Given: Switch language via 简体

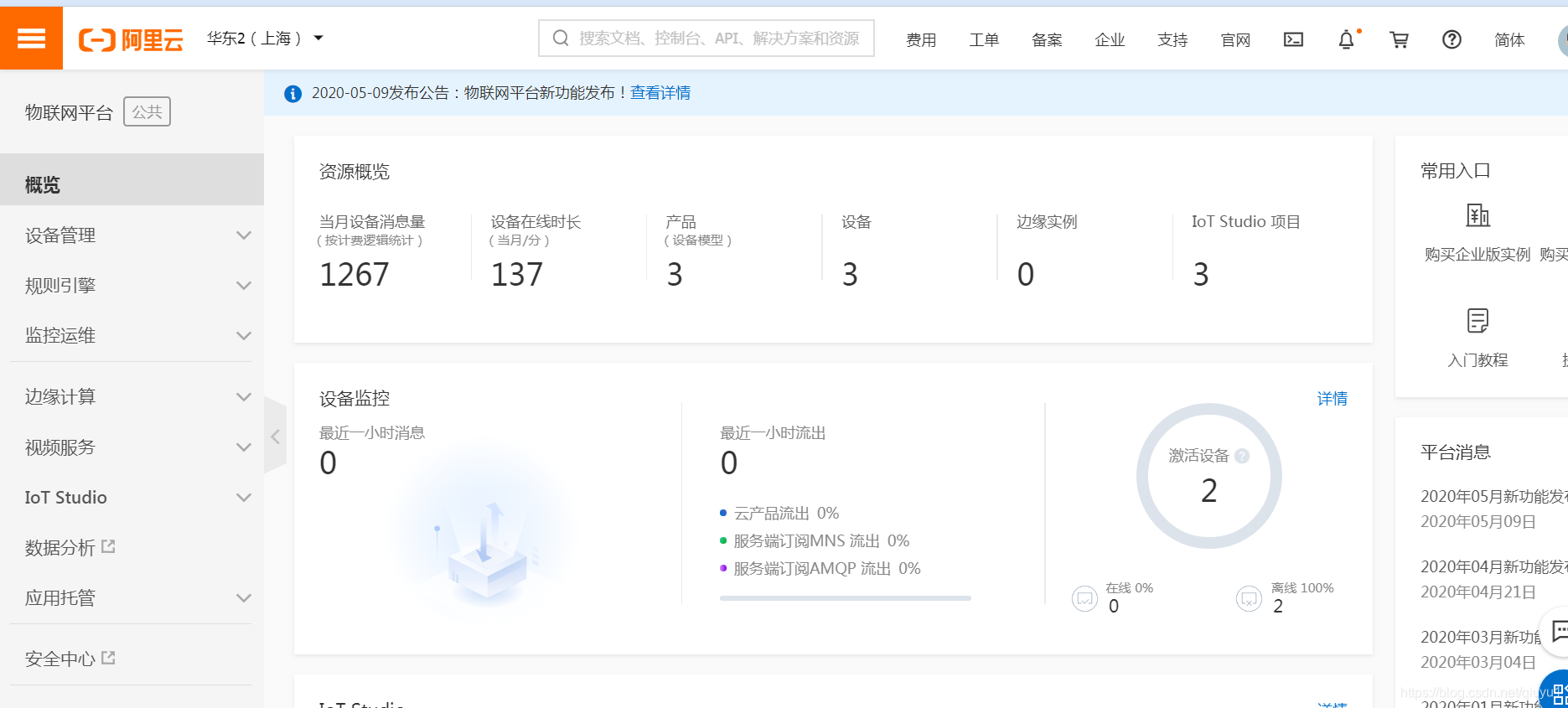Looking at the screenshot, I should tap(1509, 40).
